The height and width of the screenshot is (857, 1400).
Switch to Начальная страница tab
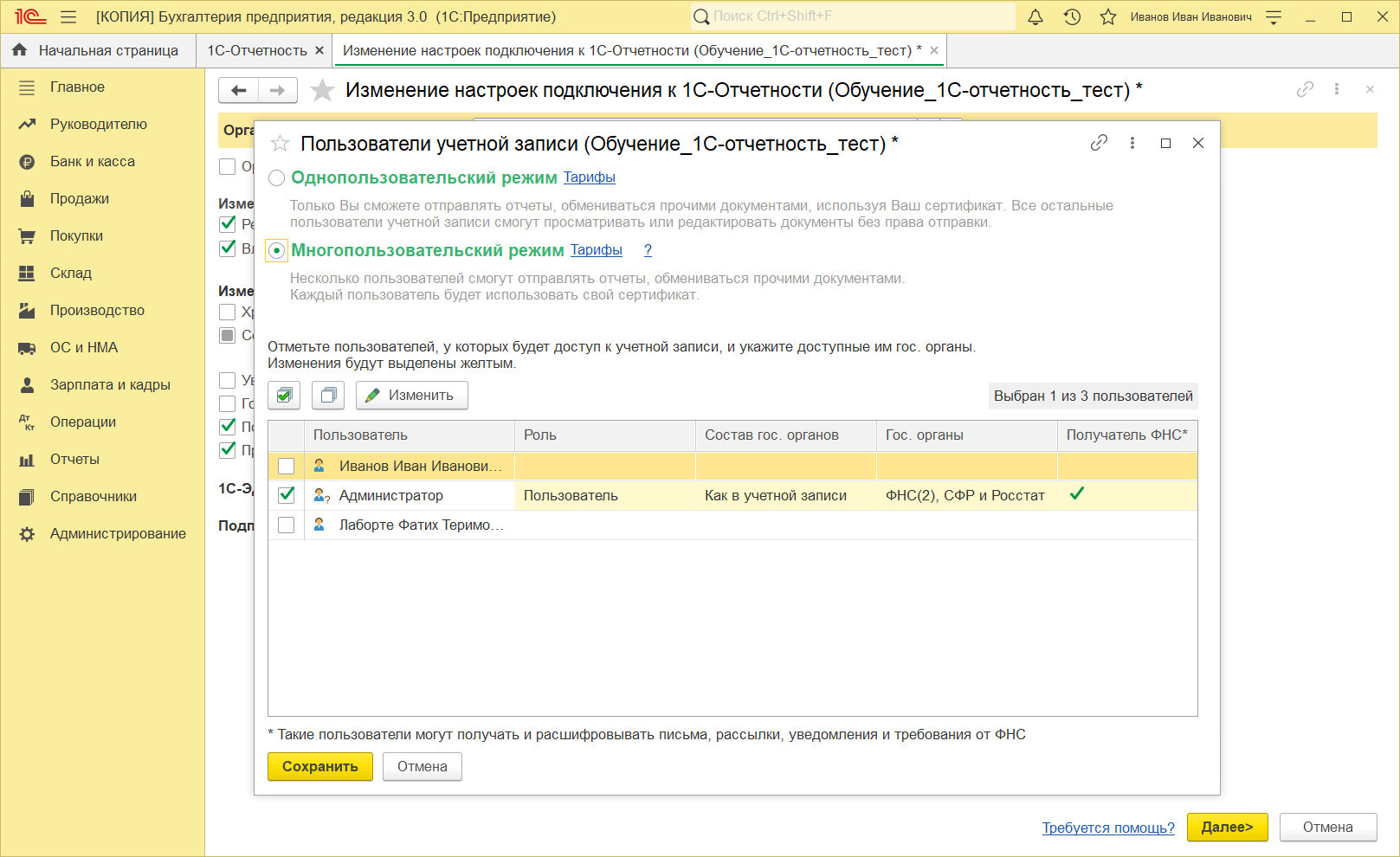99,50
